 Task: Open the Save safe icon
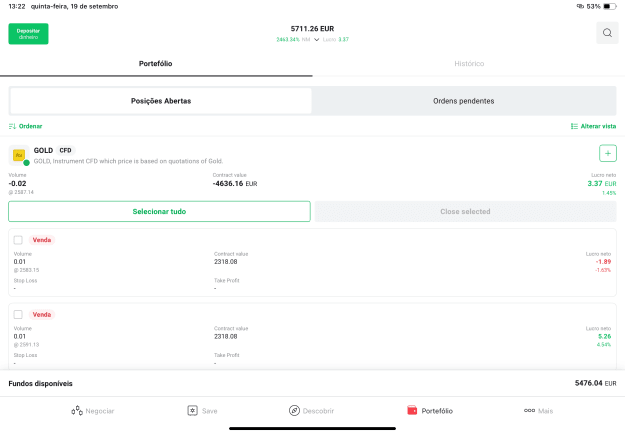coord(193,410)
